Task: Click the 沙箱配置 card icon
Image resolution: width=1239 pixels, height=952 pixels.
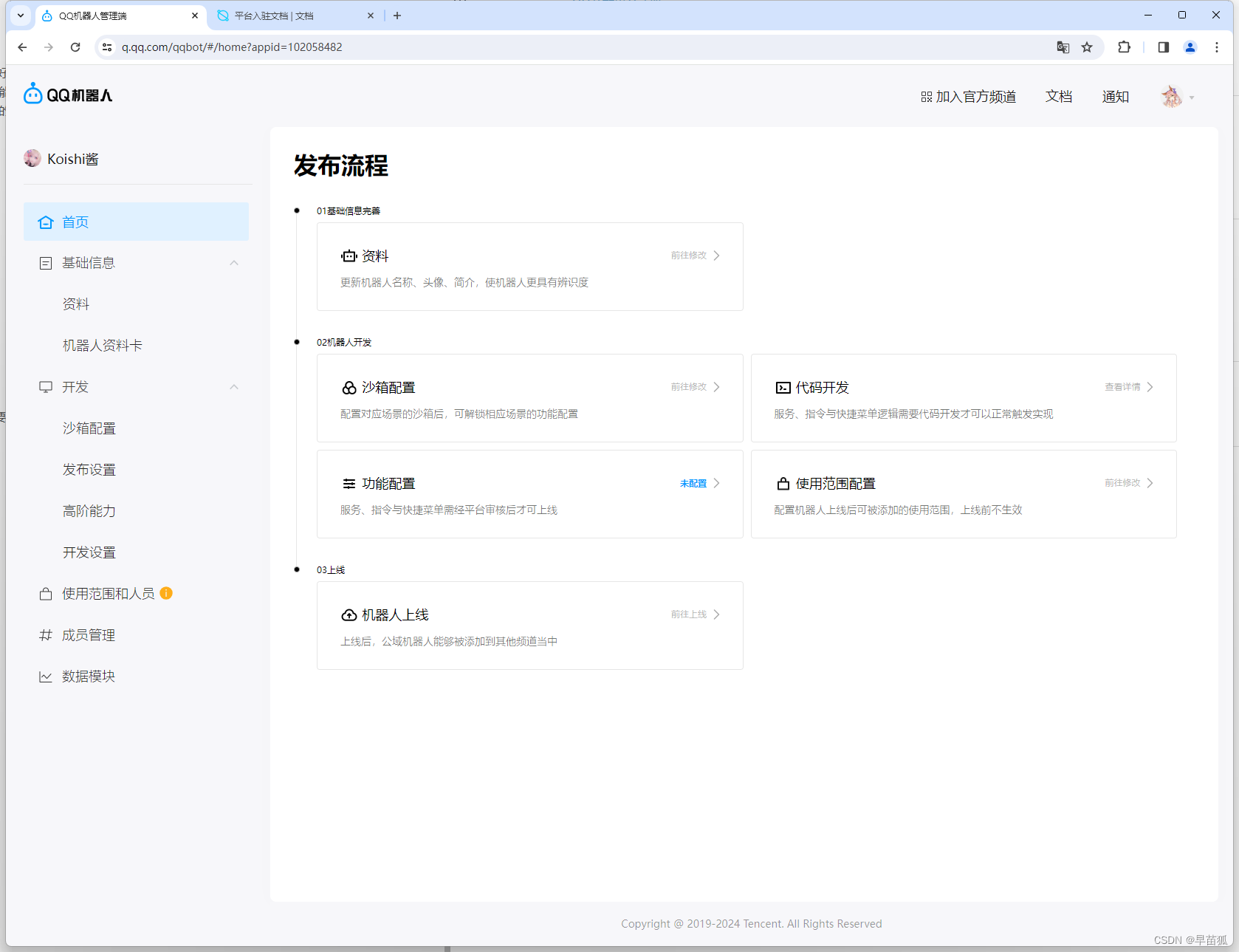Action: pos(349,388)
